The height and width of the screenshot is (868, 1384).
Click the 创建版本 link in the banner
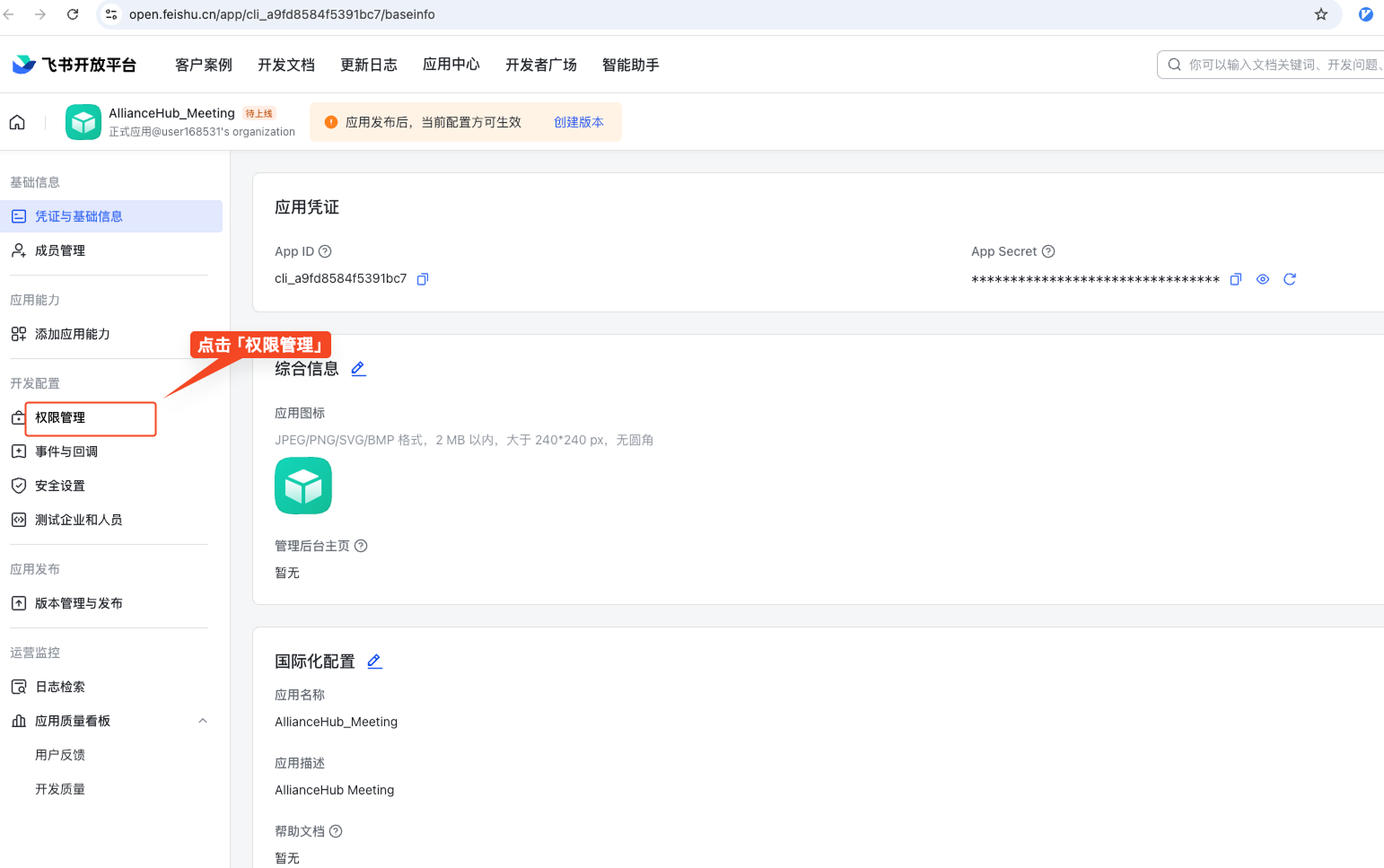[579, 121]
